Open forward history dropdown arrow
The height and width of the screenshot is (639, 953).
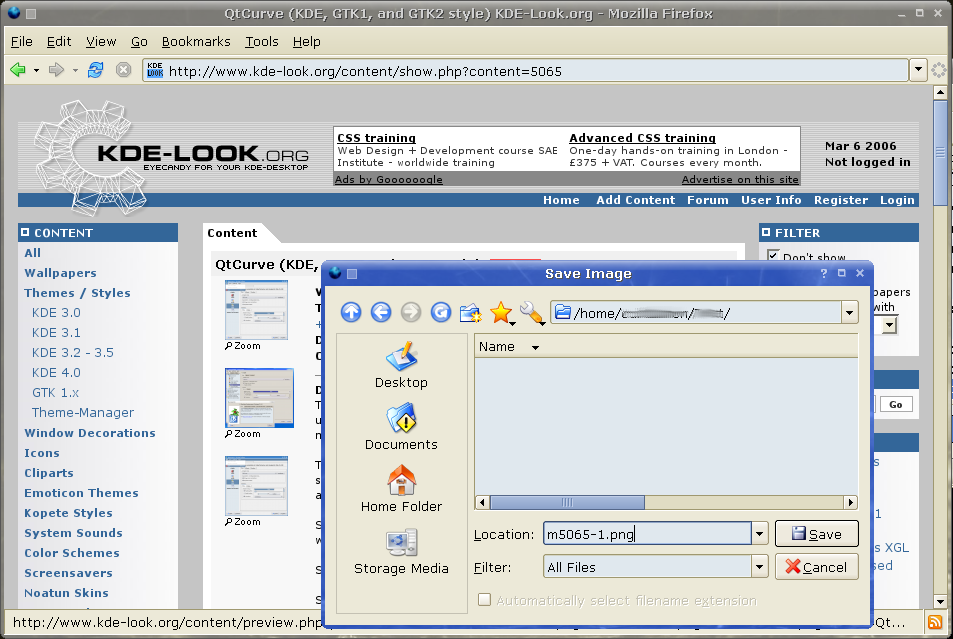(75, 71)
